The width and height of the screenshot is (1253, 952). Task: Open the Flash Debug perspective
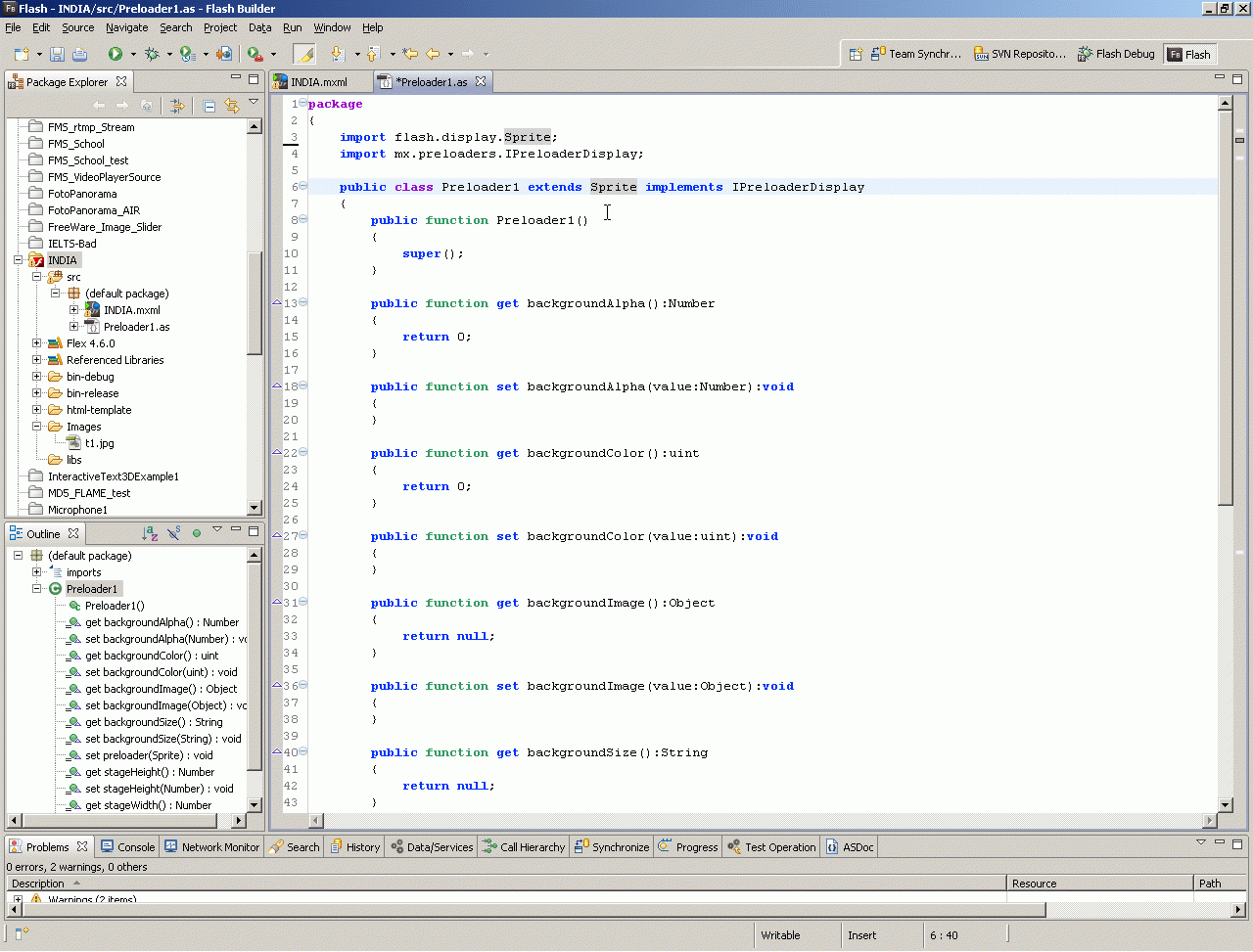pos(1116,55)
